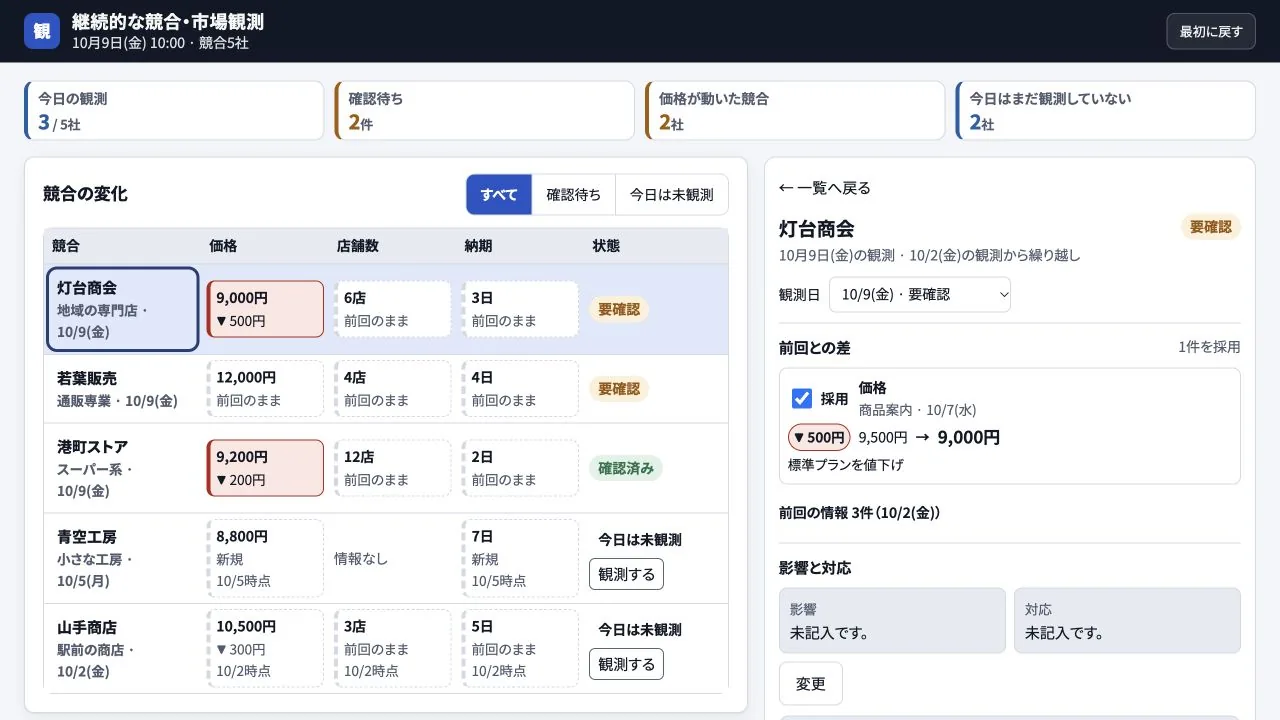This screenshot has width=1280, height=720.
Task: Click 観測する button for 山手商店
Action: tap(626, 664)
